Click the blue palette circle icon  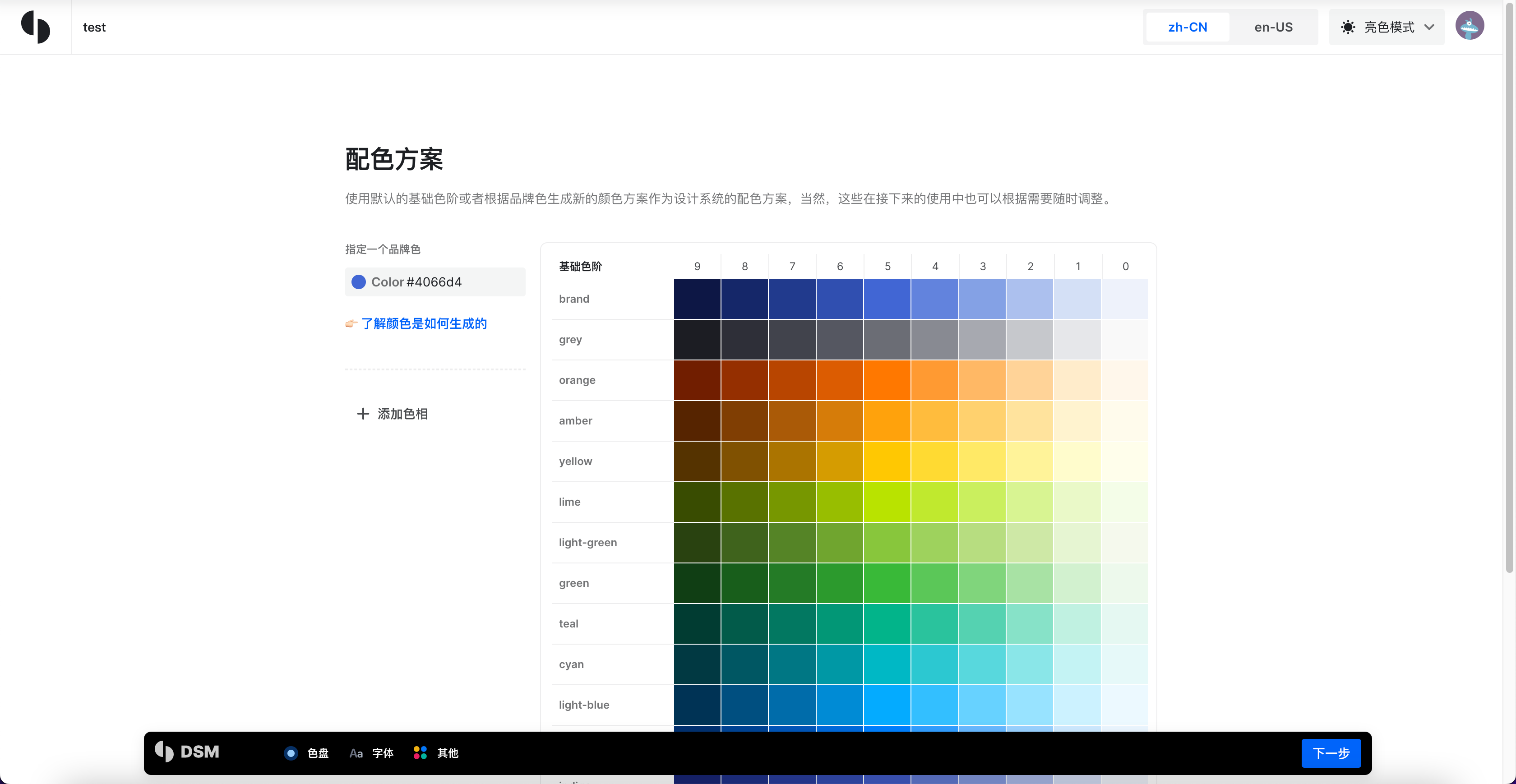(x=291, y=753)
